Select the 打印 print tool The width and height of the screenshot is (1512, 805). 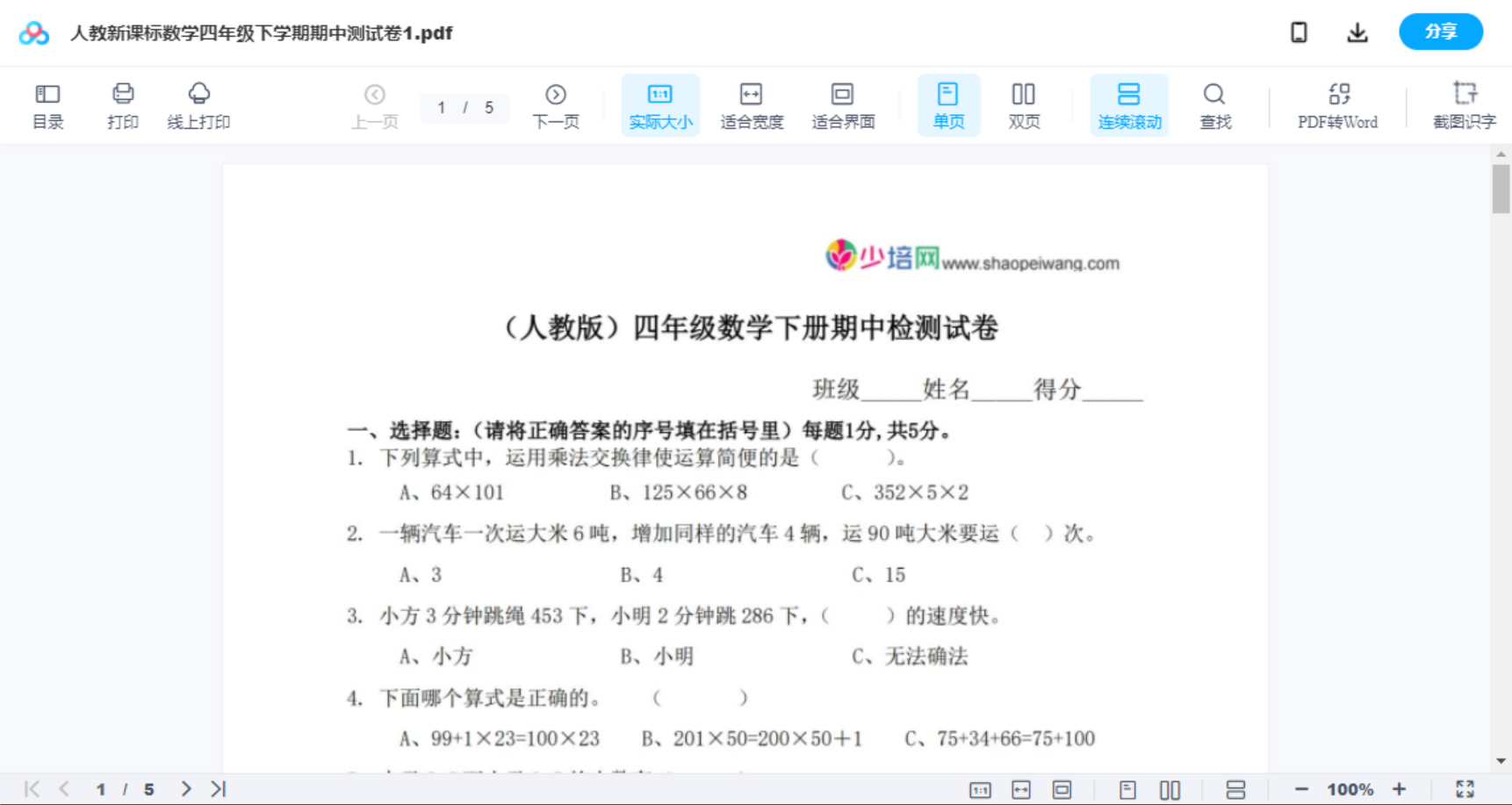coord(122,104)
